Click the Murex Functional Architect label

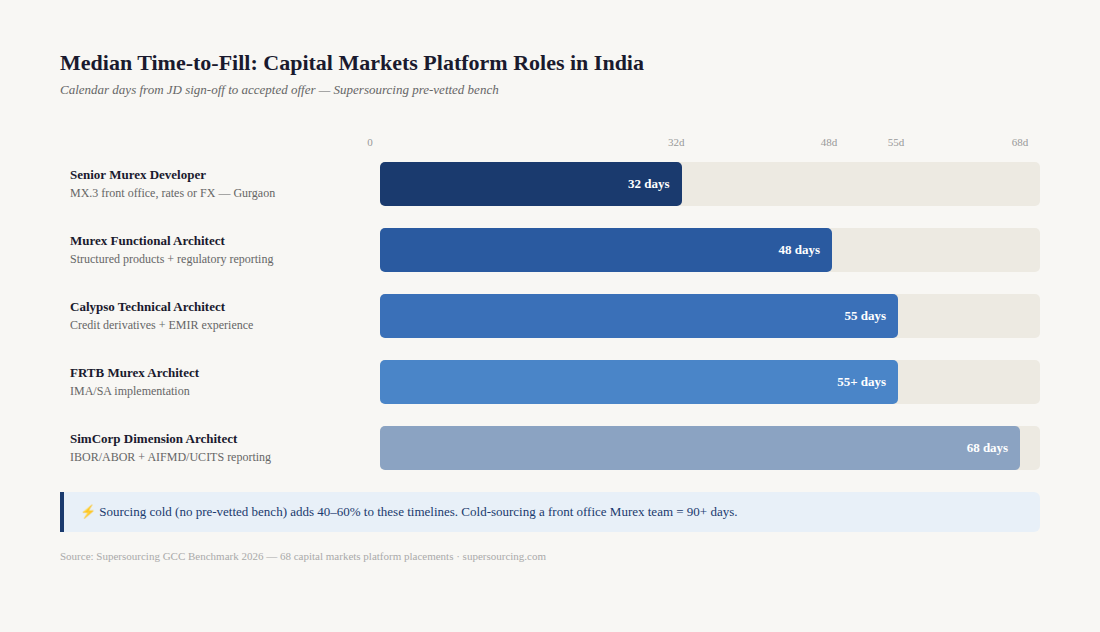pos(147,241)
